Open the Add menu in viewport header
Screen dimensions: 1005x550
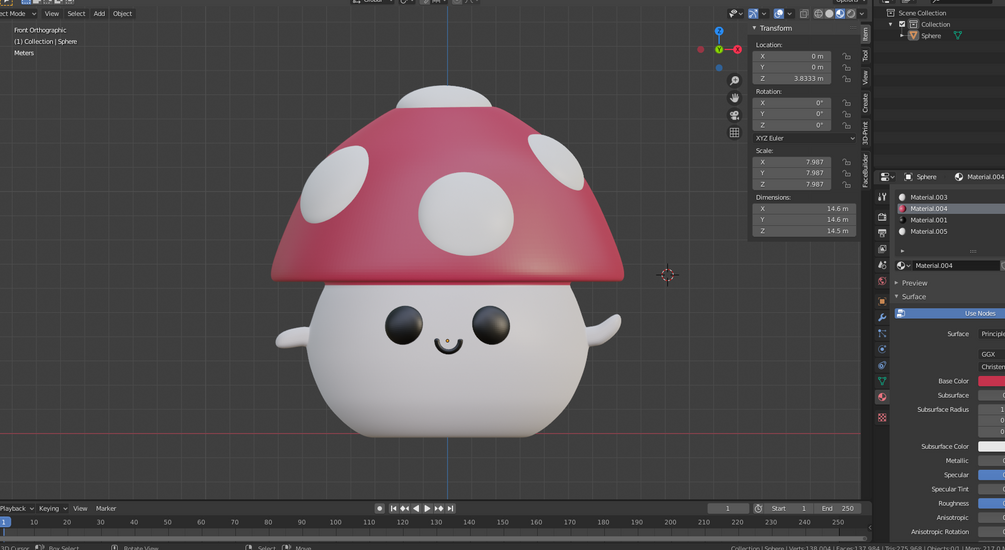pos(99,14)
